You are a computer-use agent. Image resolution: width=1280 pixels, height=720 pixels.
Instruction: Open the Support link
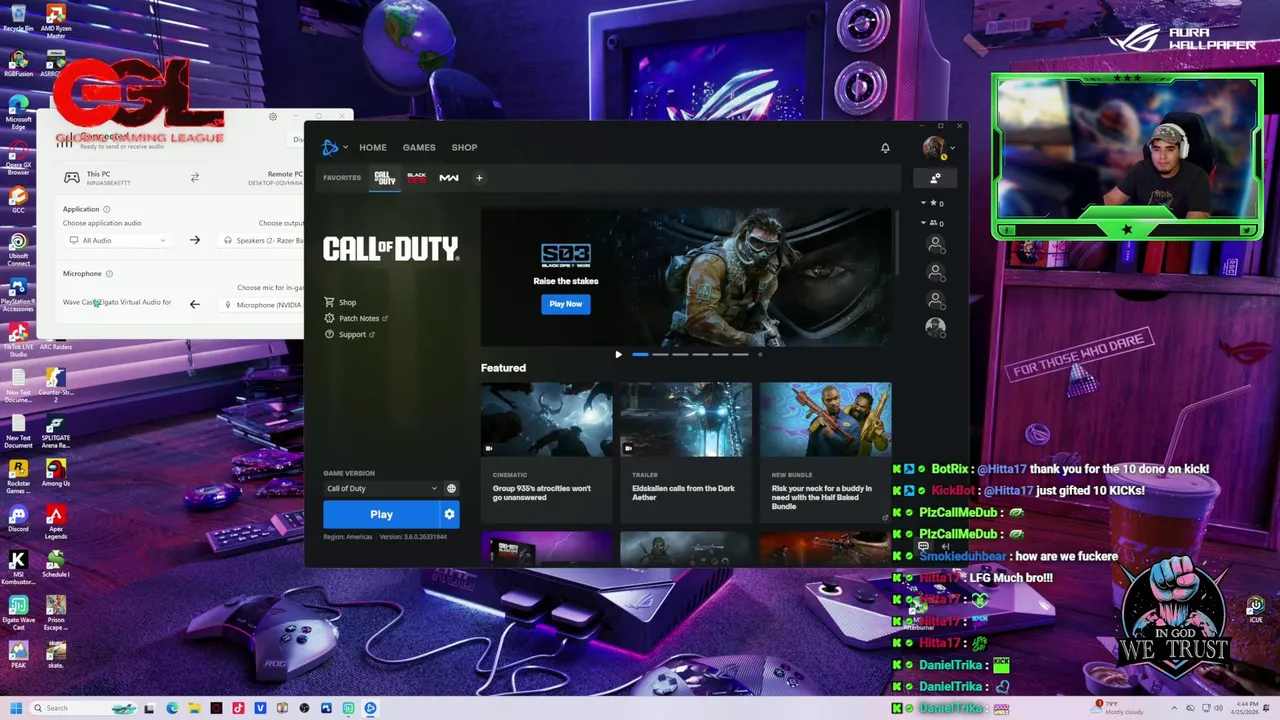pos(349,334)
